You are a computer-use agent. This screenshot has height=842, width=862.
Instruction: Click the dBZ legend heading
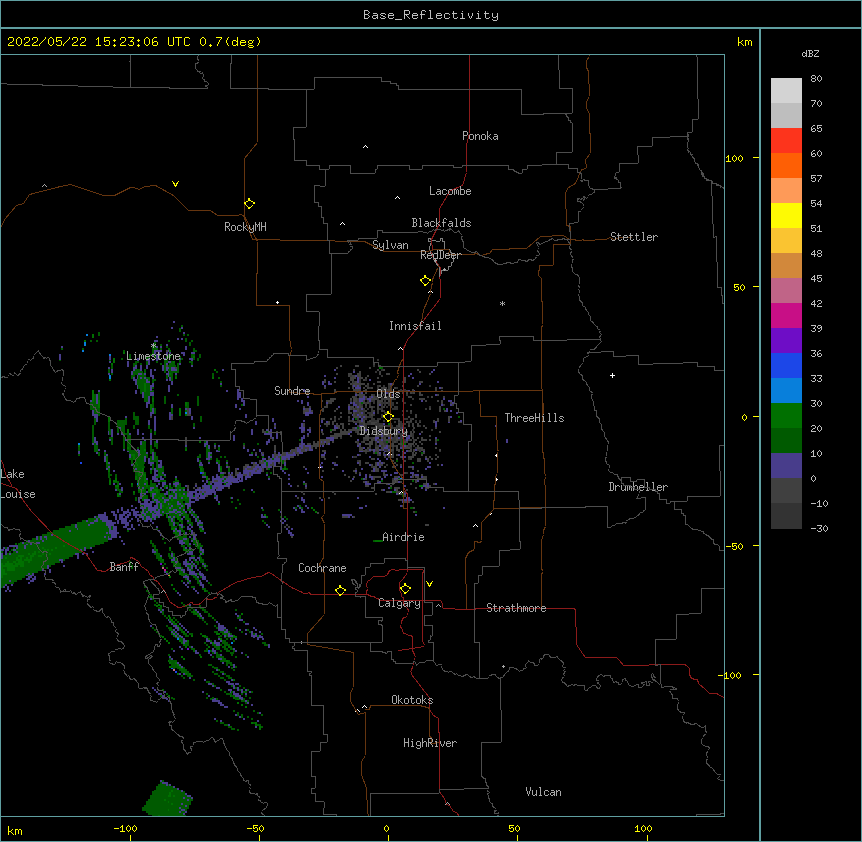point(810,53)
